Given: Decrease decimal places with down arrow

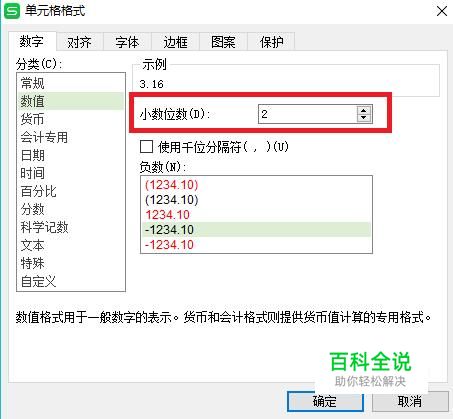Looking at the screenshot, I should click(364, 118).
